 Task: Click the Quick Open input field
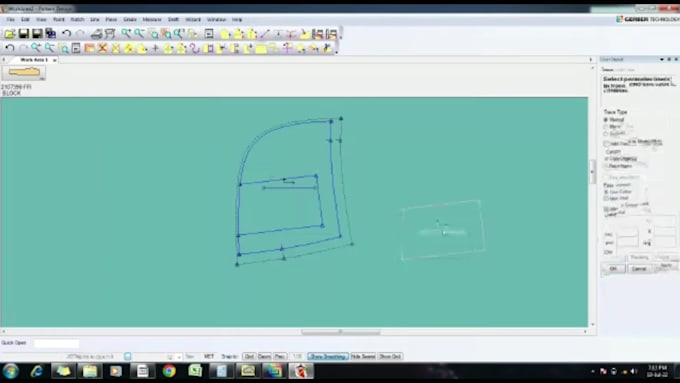(56, 344)
